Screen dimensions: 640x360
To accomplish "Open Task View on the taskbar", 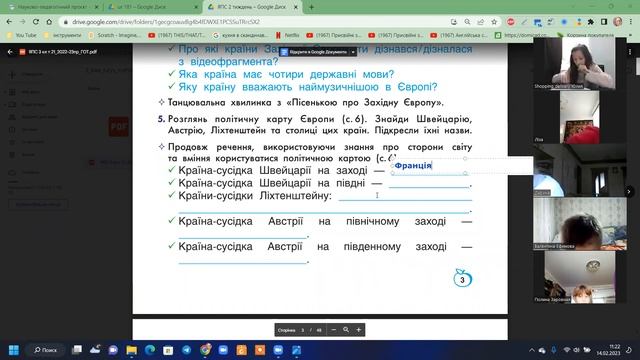I will click(x=77, y=350).
